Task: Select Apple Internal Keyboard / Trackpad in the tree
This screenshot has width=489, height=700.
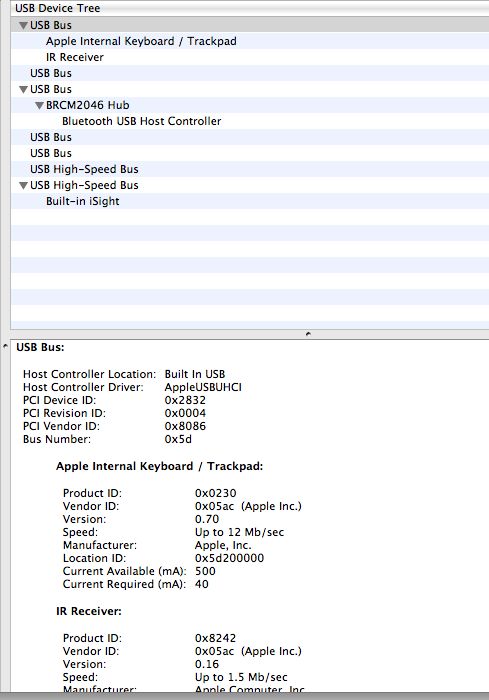Action: tap(250, 41)
